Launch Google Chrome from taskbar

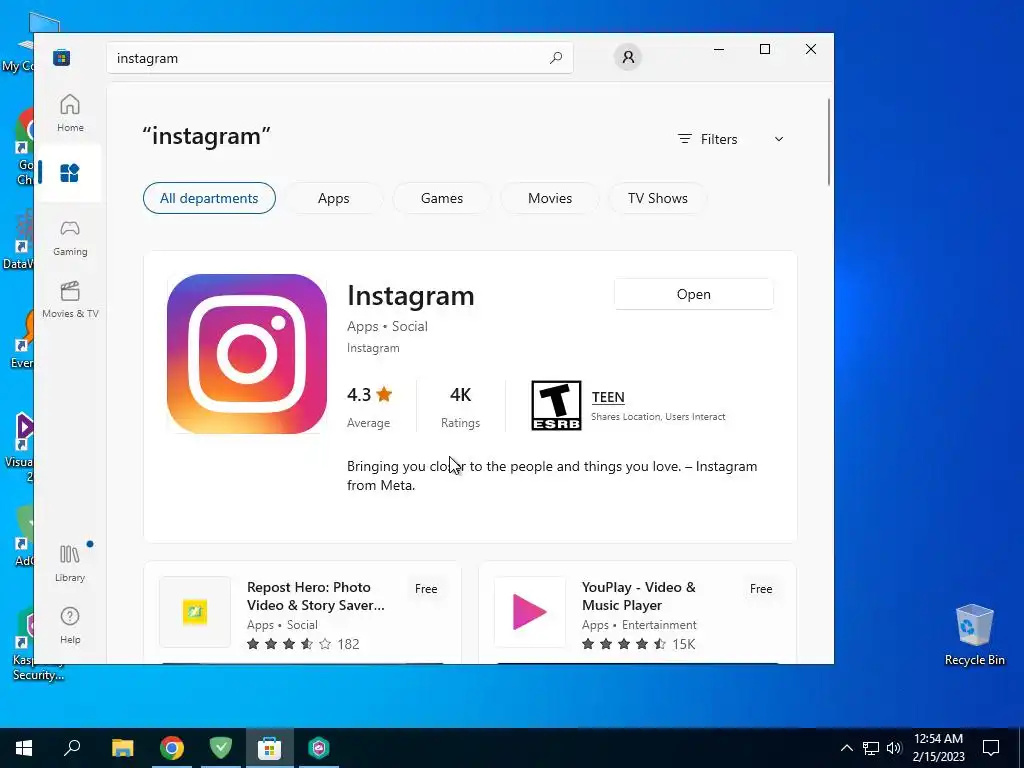pyautogui.click(x=172, y=748)
